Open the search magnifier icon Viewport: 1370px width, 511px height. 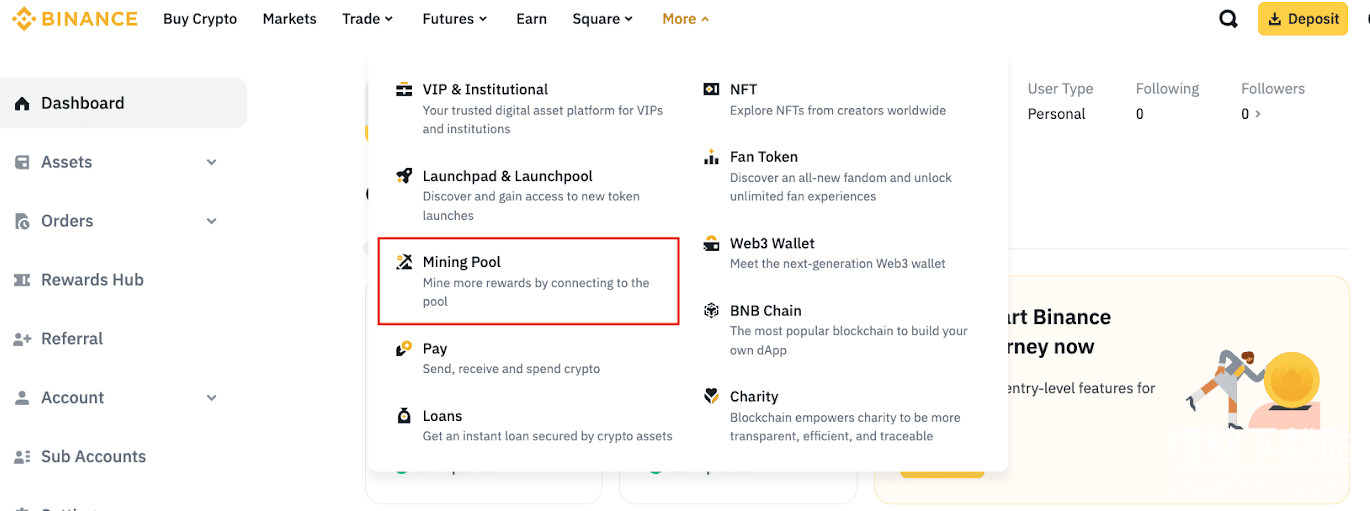(1228, 19)
